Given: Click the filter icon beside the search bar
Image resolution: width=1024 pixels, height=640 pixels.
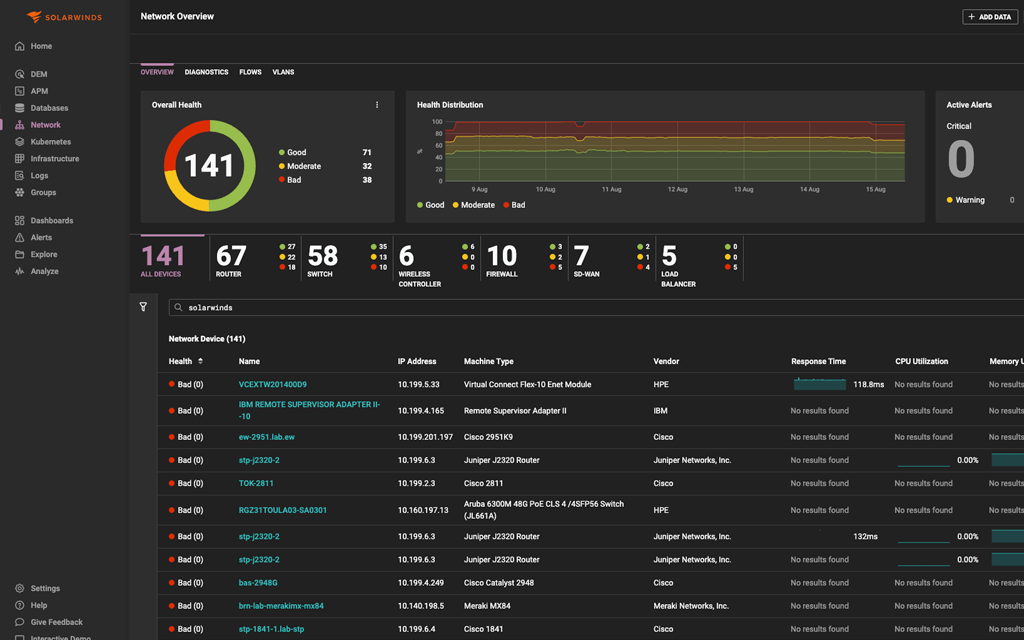Looking at the screenshot, I should click(143, 306).
